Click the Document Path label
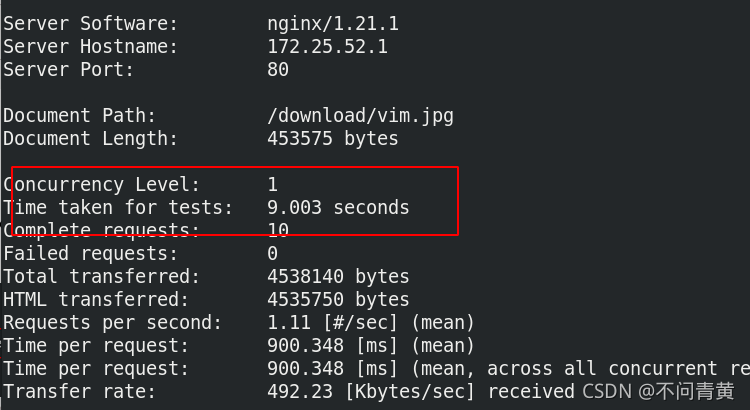750x410 pixels. [x=79, y=116]
